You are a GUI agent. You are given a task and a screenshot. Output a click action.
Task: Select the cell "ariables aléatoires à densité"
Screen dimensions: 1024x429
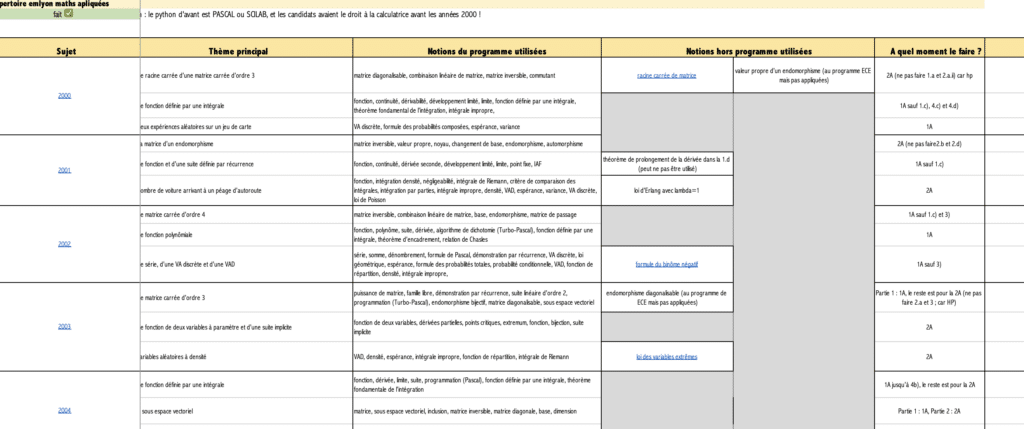(x=246, y=357)
